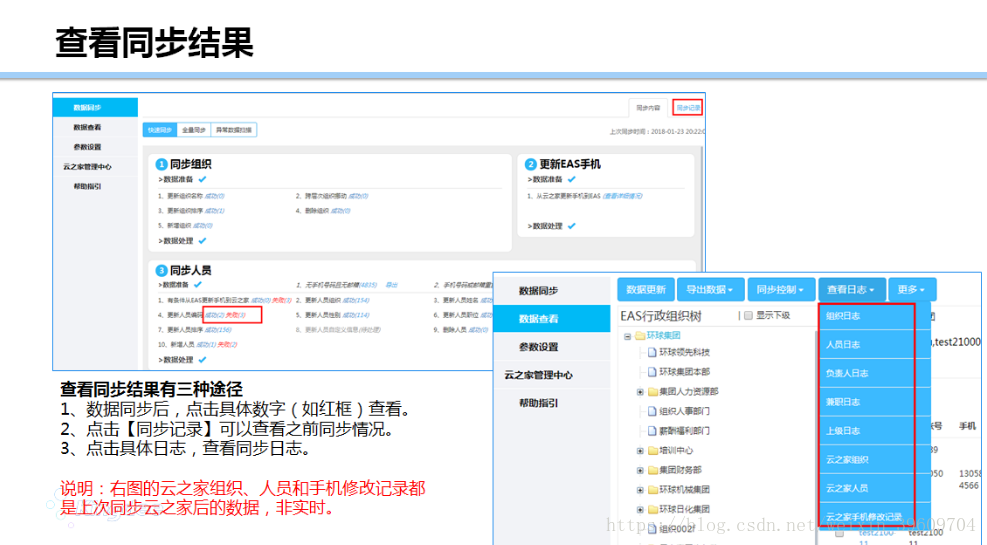The height and width of the screenshot is (545, 987).
Task: Click folder icon of 环球集团 root node
Action: pos(640,335)
